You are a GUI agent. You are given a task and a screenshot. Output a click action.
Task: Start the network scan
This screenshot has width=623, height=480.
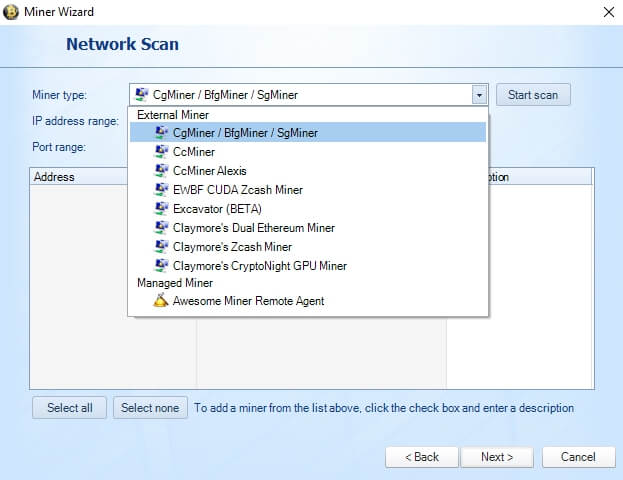tap(533, 95)
